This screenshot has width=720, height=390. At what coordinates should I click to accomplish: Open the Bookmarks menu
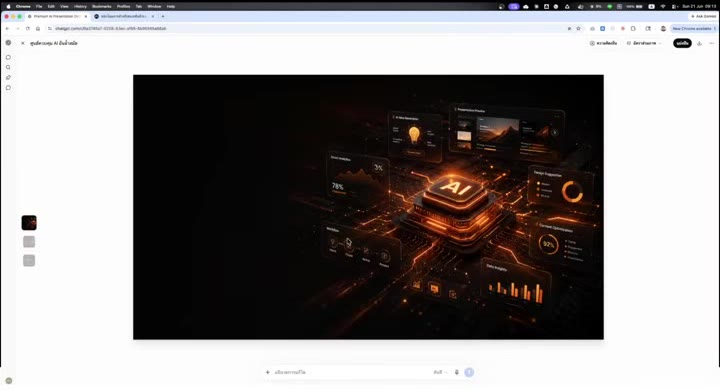click(x=101, y=6)
